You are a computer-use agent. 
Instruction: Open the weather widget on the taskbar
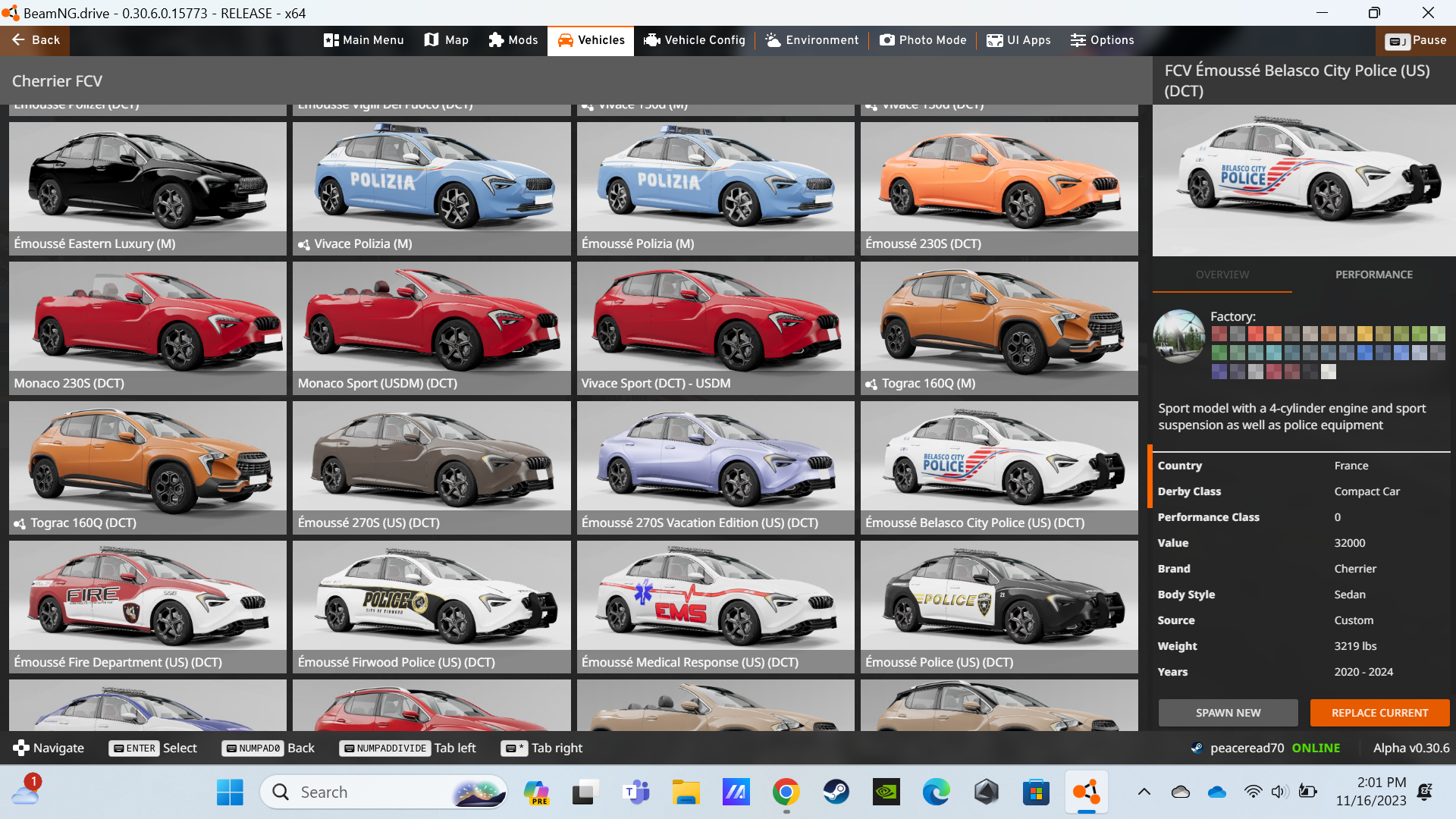coord(26,791)
